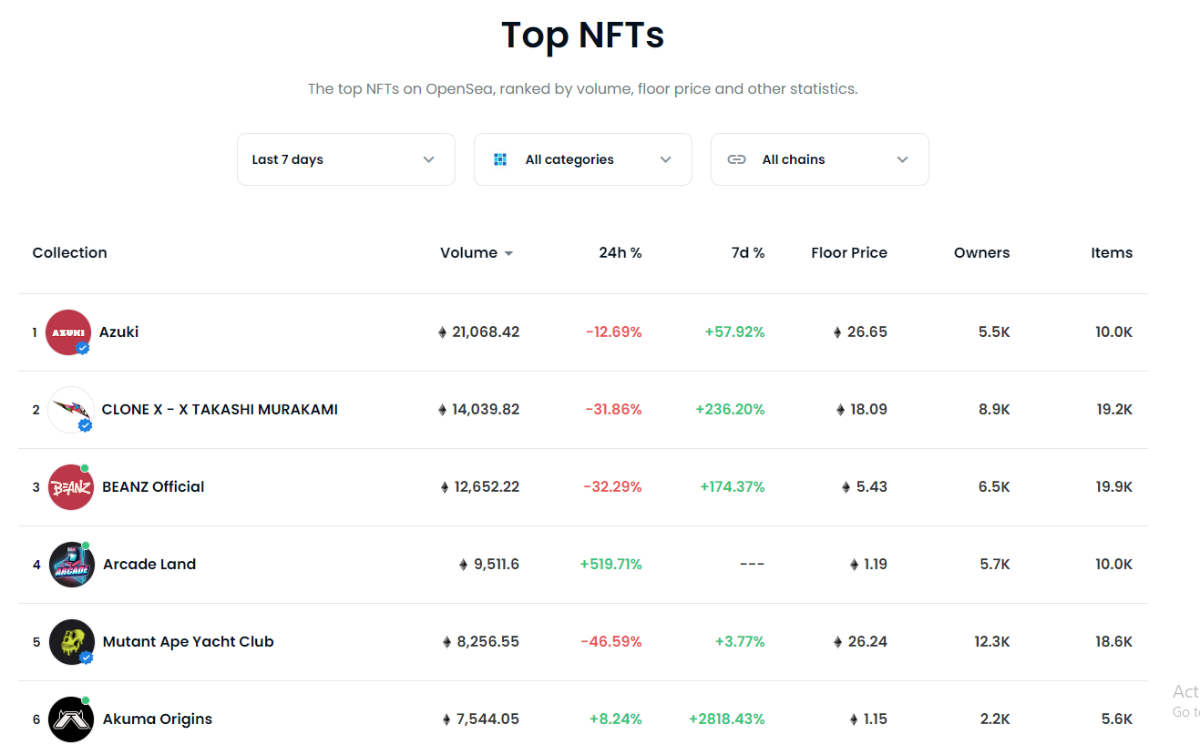
Task: Click the Akuma Origins collection logo
Action: click(71, 719)
